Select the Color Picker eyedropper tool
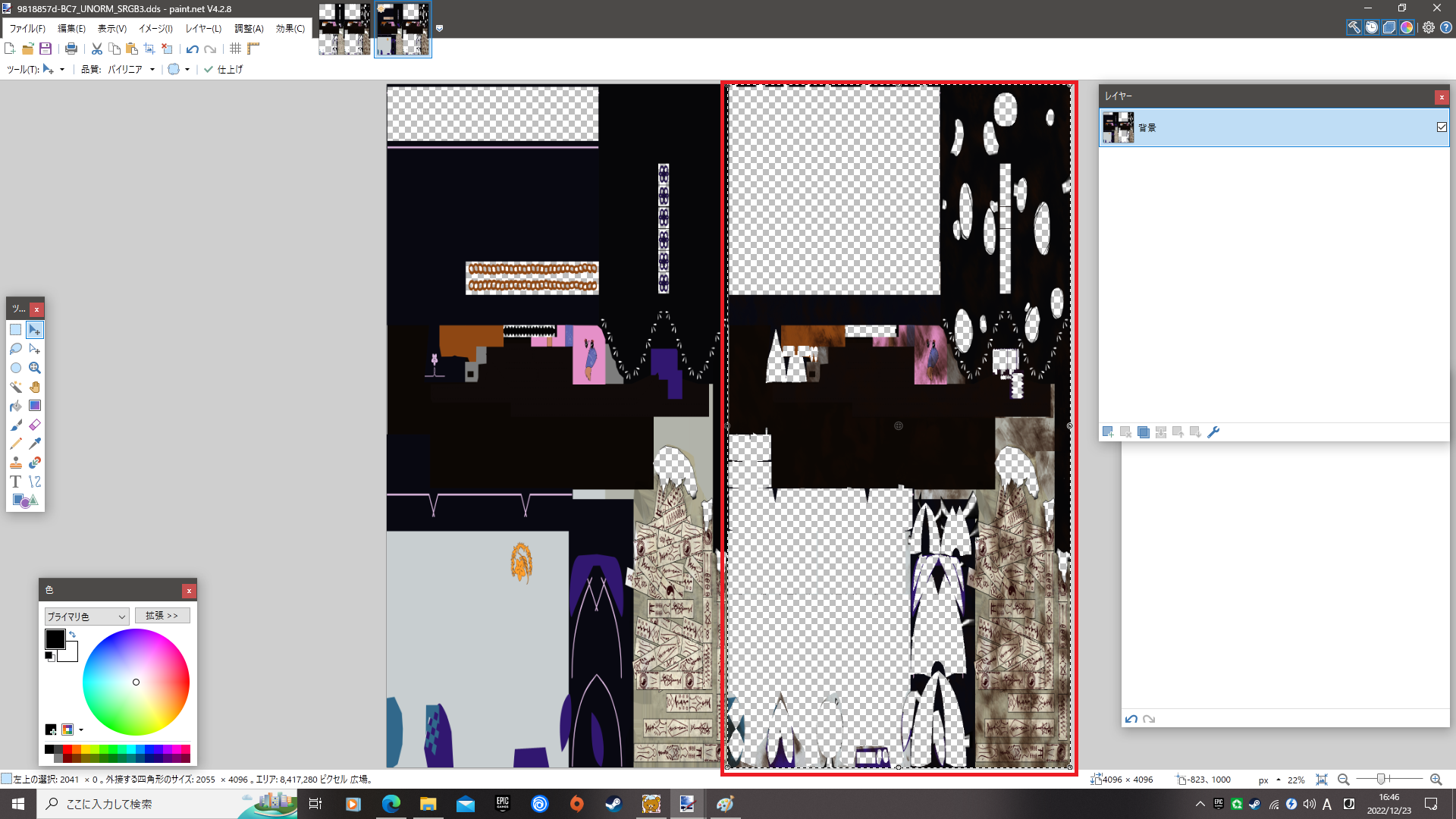 pos(34,444)
